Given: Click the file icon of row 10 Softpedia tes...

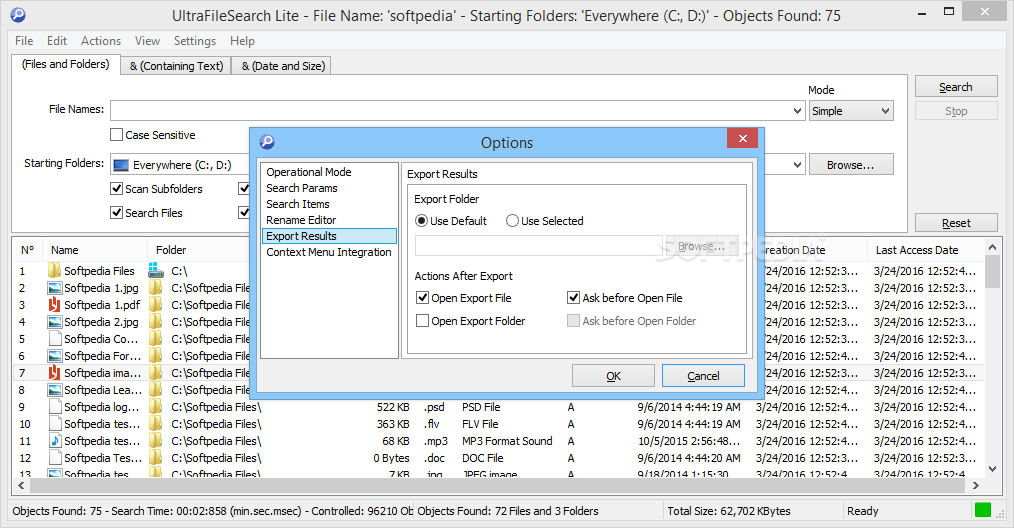Looking at the screenshot, I should click(55, 423).
